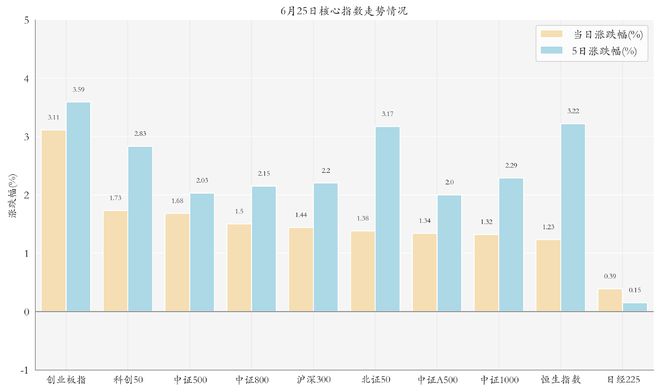Image resolution: width=660 pixels, height=392 pixels.
Task: Select the blue 中证A500 bar showing 2.0
Action: click(449, 253)
